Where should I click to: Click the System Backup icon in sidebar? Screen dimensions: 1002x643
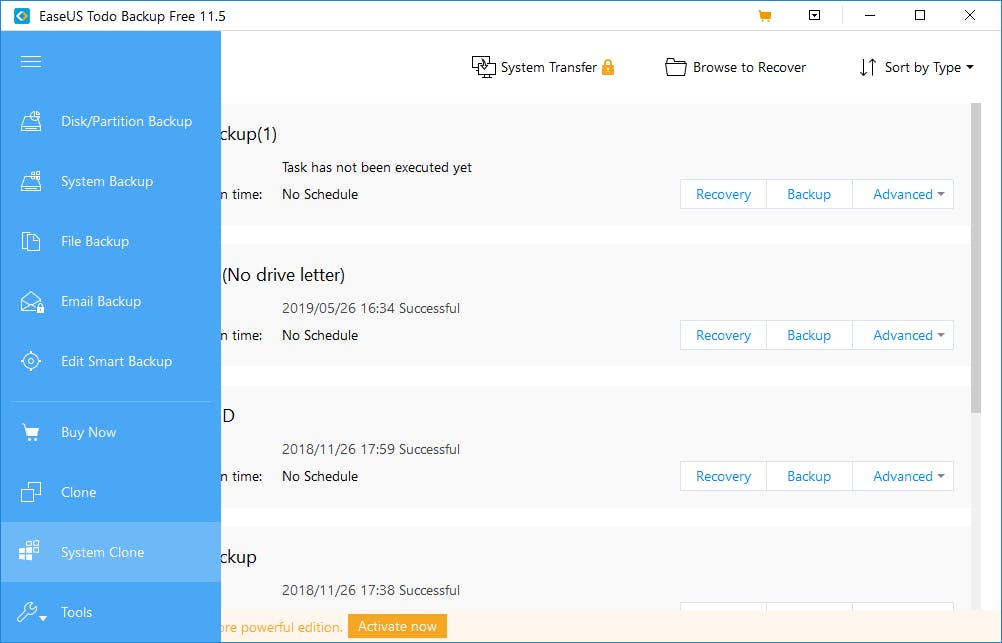(x=31, y=181)
